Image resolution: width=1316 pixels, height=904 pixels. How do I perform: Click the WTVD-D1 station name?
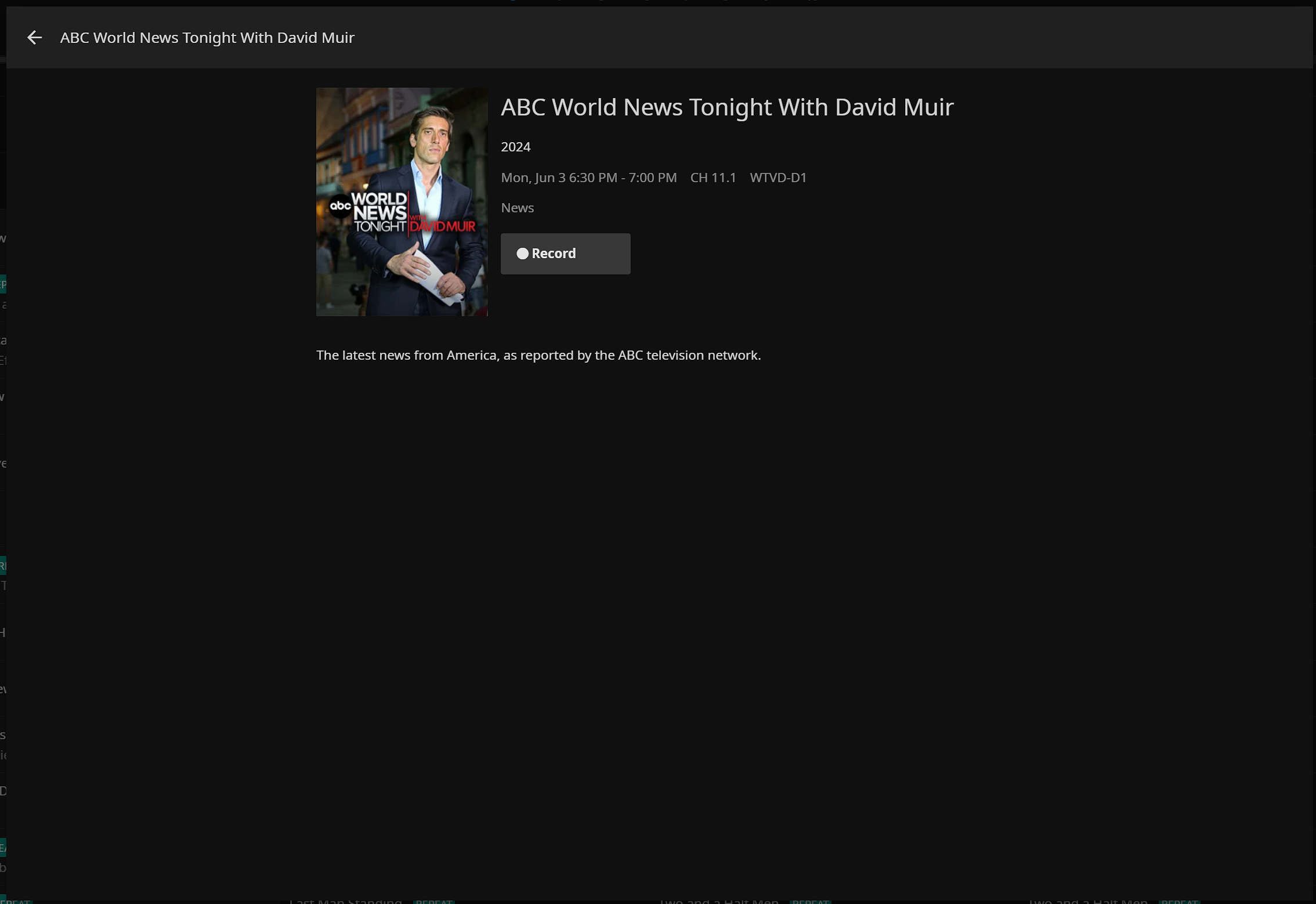click(x=778, y=178)
